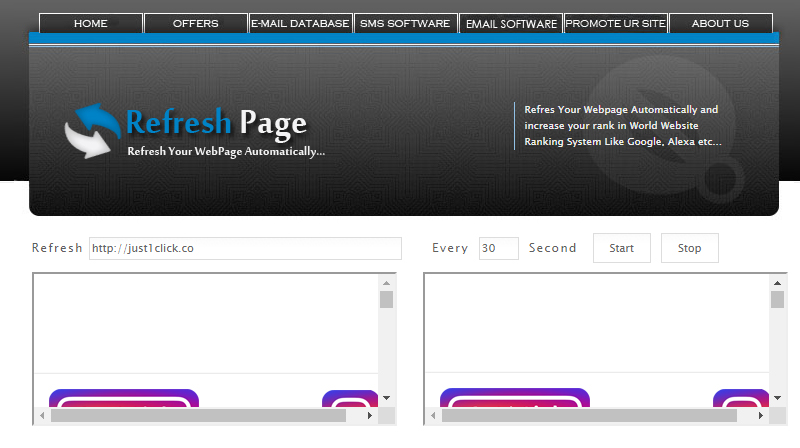Click the Refresh Page arrows logo
Viewport: 800px width, 448px height.
[x=92, y=131]
